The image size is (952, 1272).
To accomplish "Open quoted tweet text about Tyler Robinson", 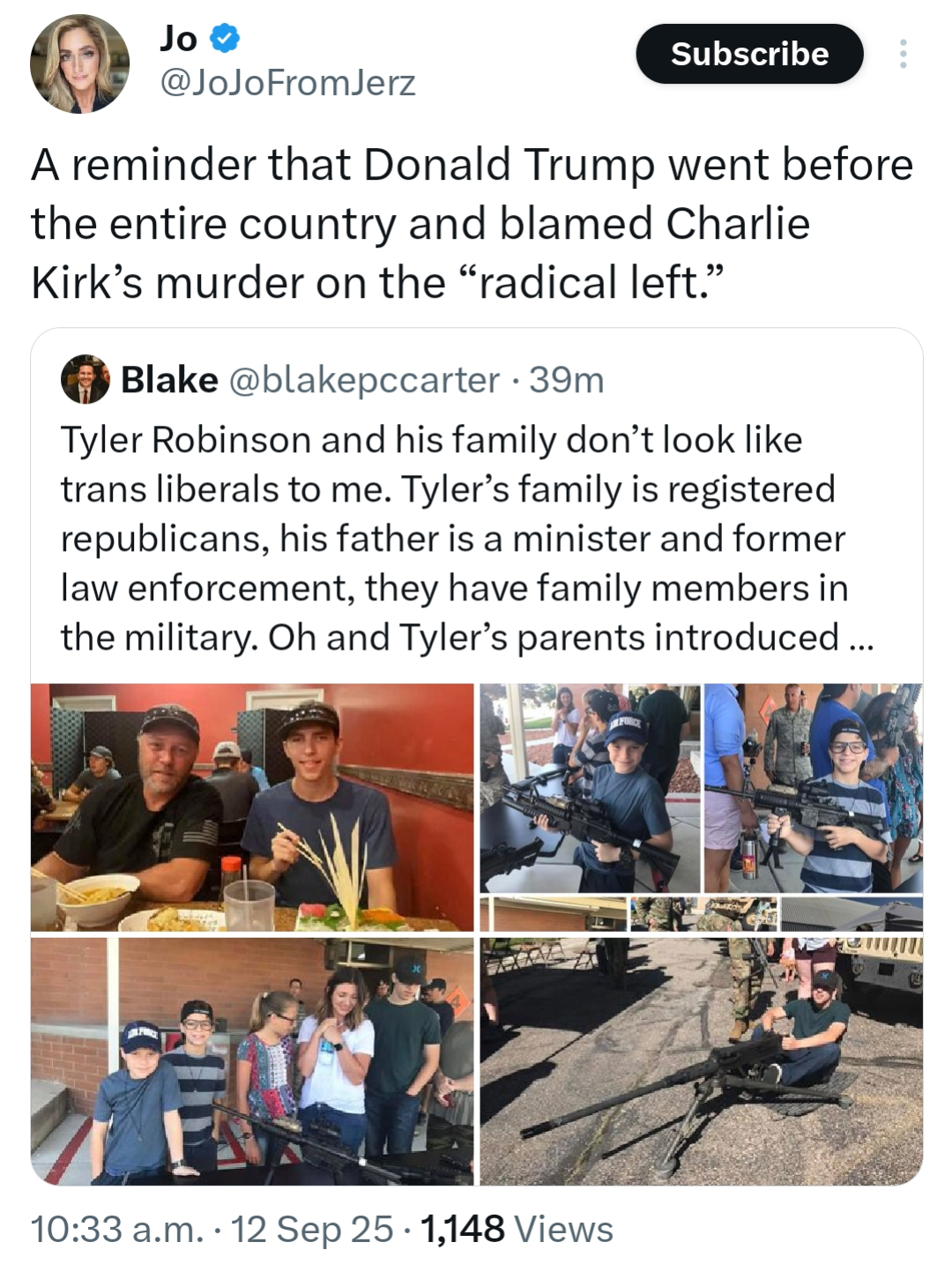I will tap(455, 539).
